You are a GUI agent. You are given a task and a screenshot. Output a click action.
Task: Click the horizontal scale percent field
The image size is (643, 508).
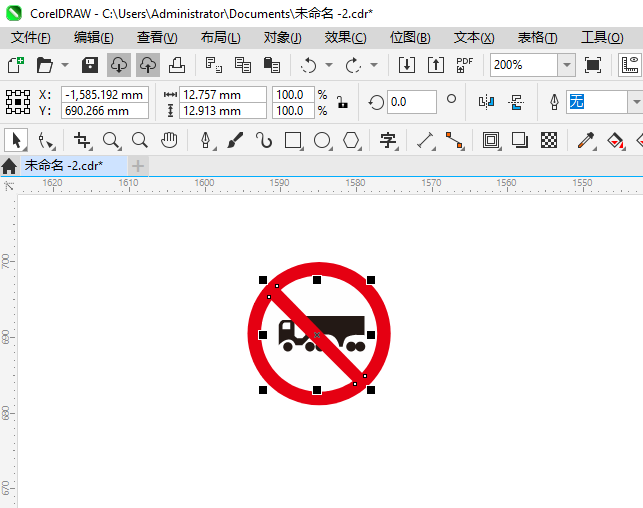click(x=294, y=95)
